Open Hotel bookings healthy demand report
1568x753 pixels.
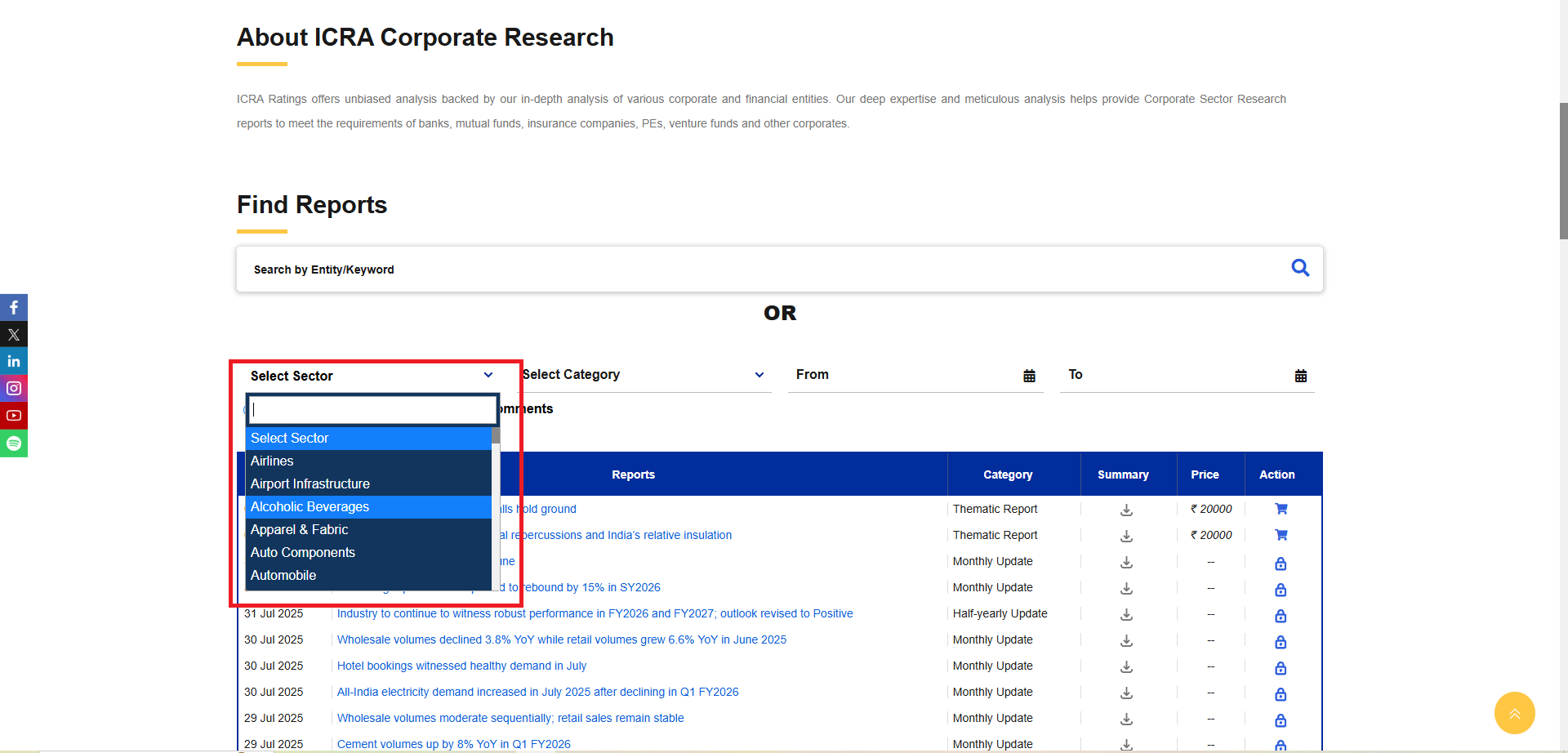click(461, 666)
